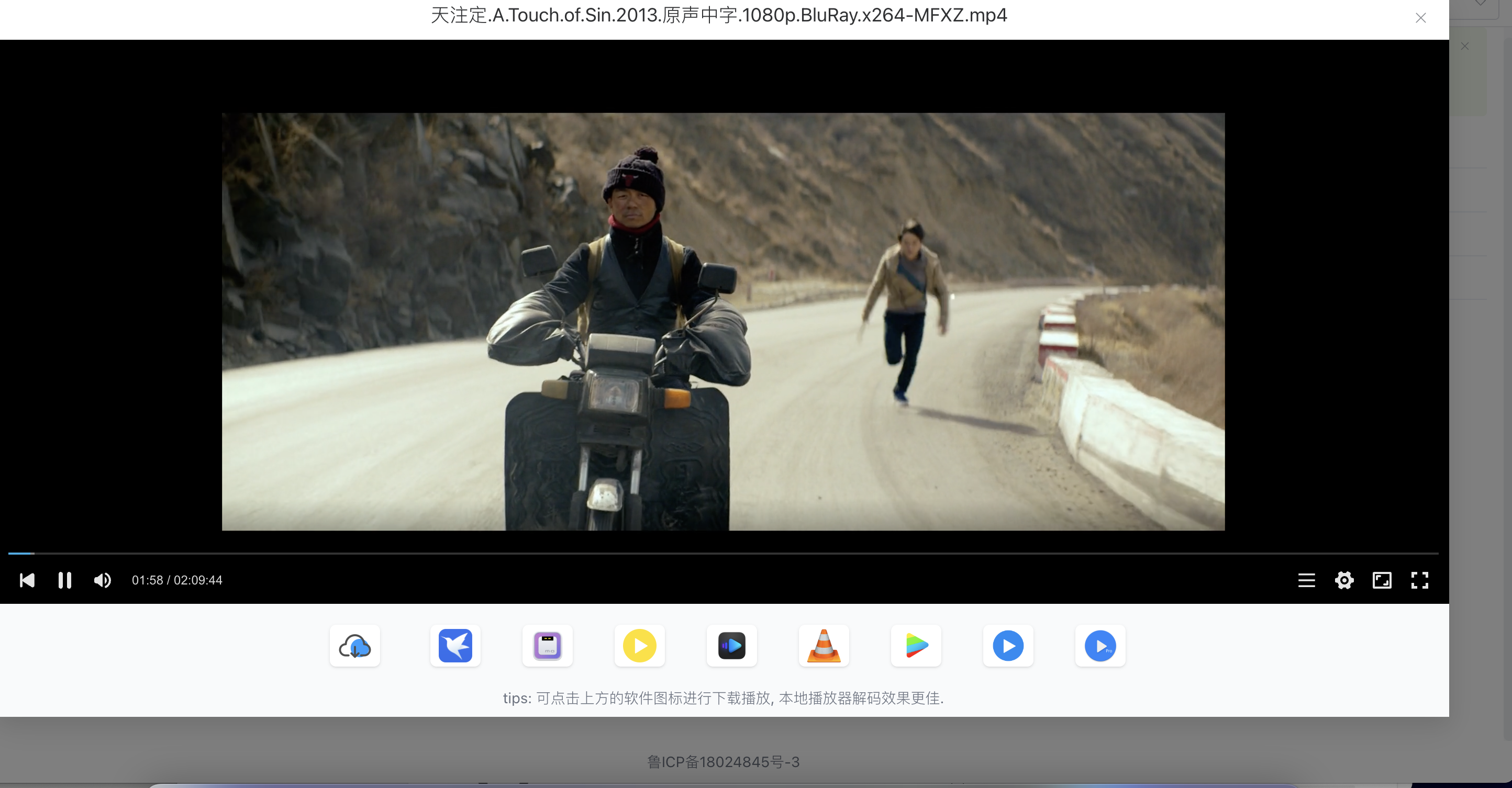Viewport: 1512px width, 788px height.
Task: Open video with Xunlei hummingbird icon
Action: (x=455, y=646)
